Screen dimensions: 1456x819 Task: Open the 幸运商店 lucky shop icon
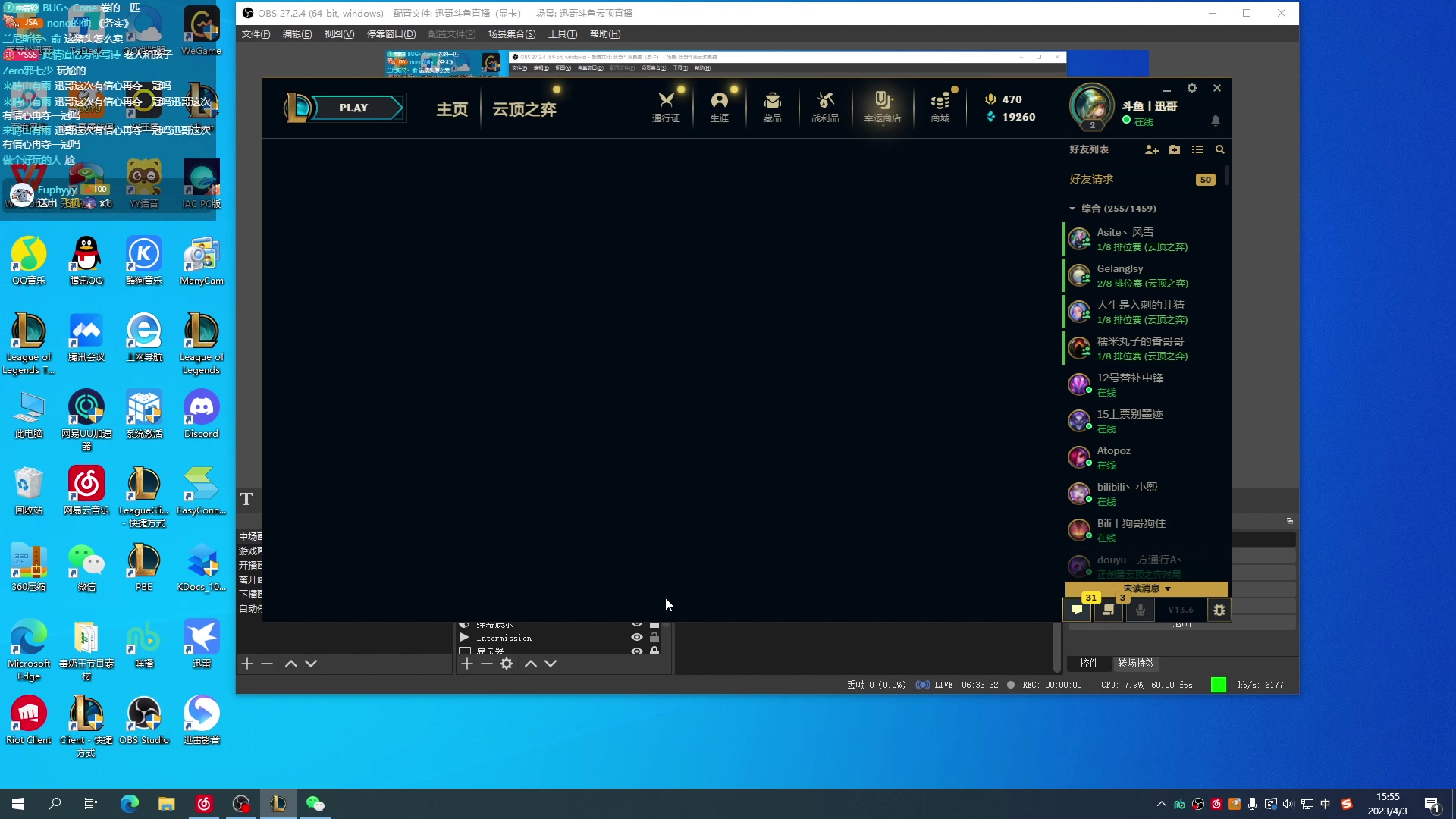click(x=883, y=107)
